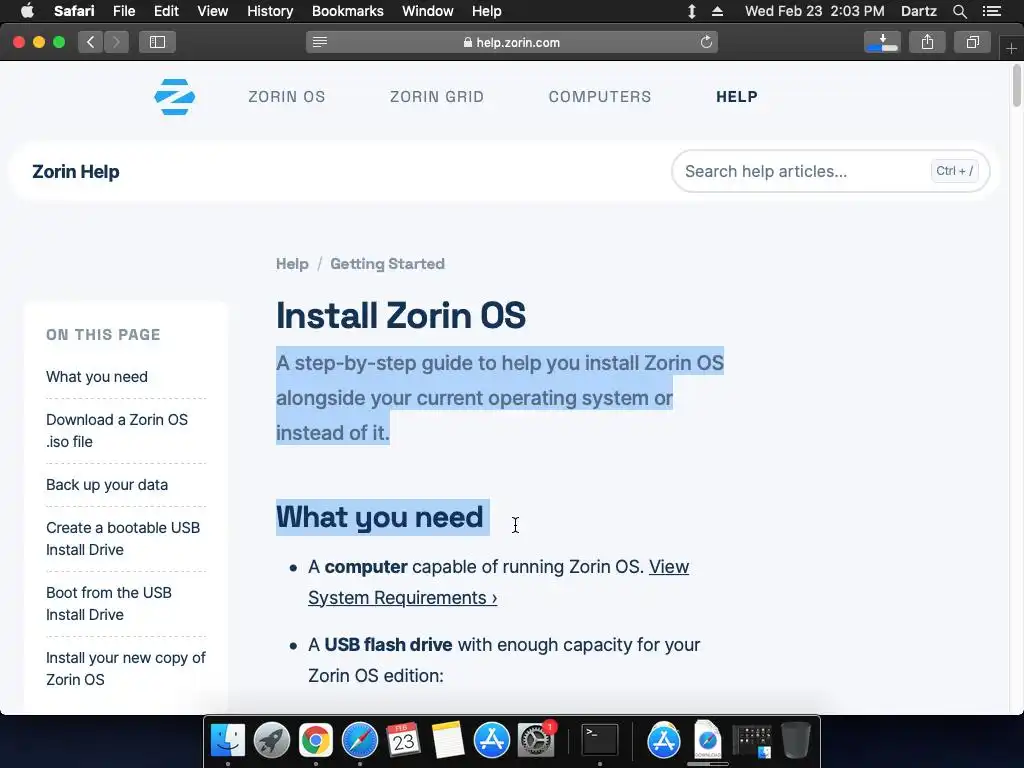Screen dimensions: 1024x768
Task: Click the eject icon in menu bar
Action: (717, 11)
